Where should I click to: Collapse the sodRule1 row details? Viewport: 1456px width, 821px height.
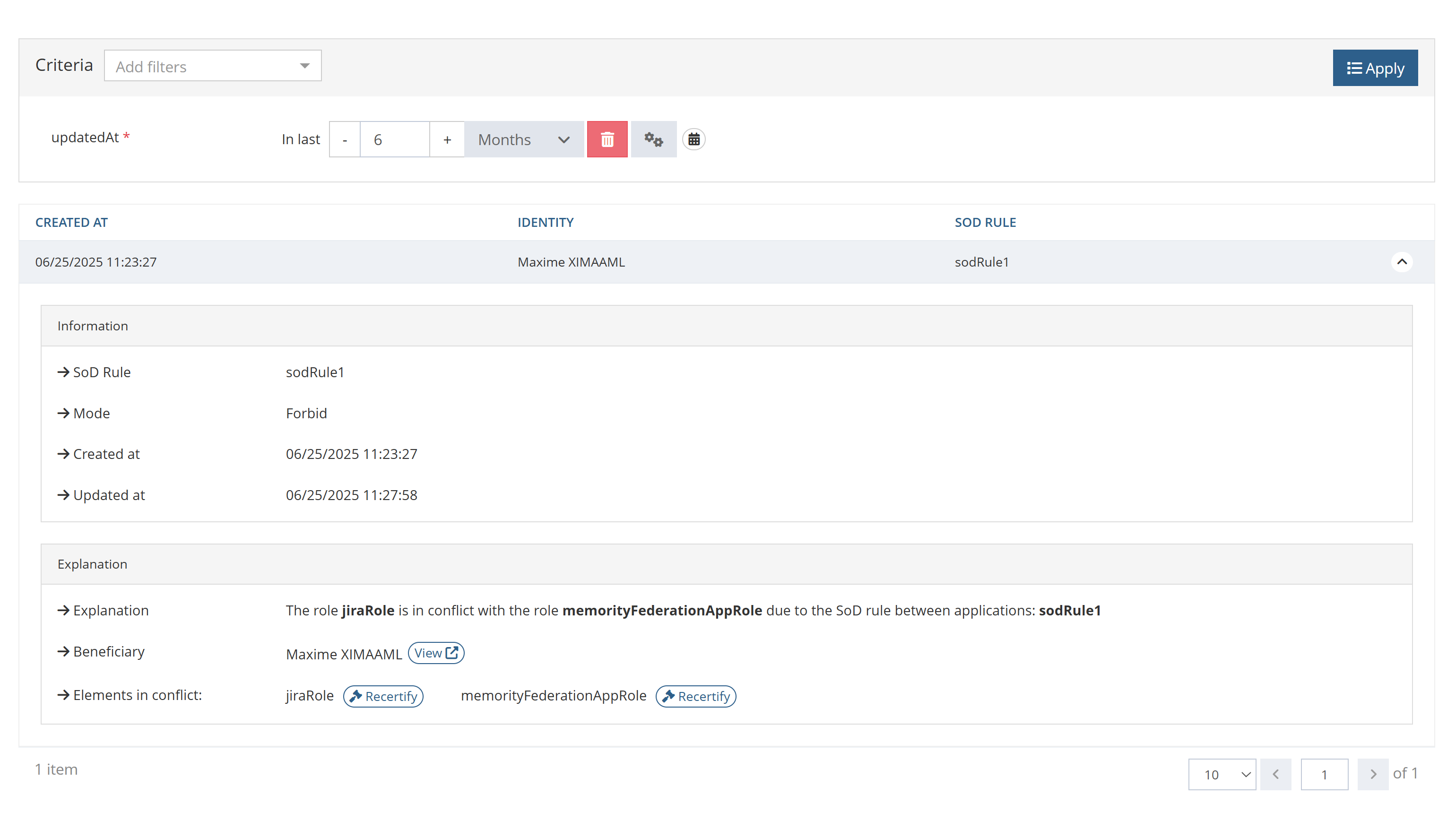click(x=1402, y=261)
